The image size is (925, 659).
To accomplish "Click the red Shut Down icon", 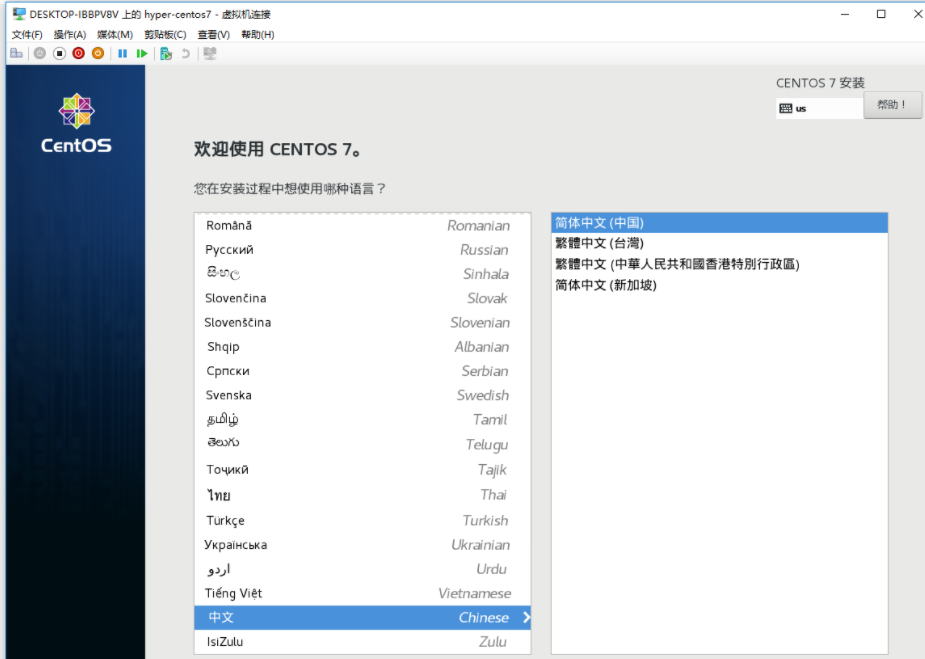I will [x=78, y=54].
